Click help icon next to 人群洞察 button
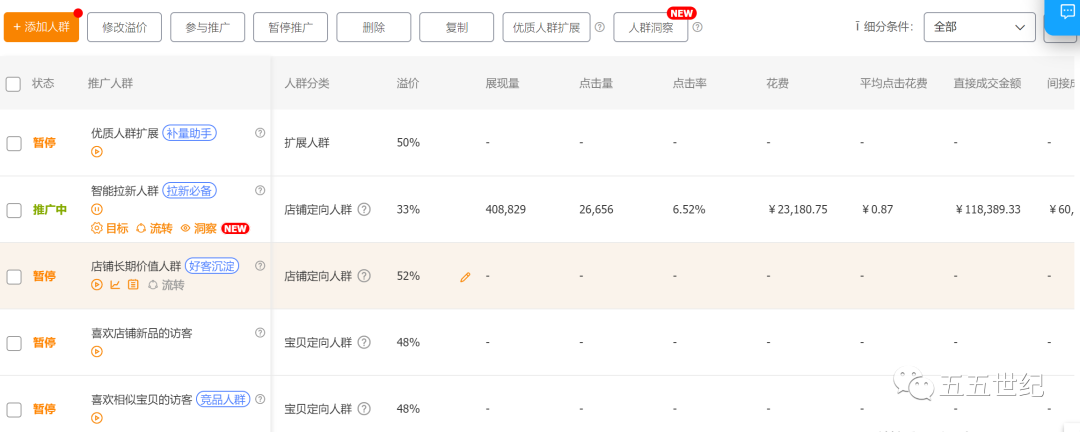 click(698, 28)
